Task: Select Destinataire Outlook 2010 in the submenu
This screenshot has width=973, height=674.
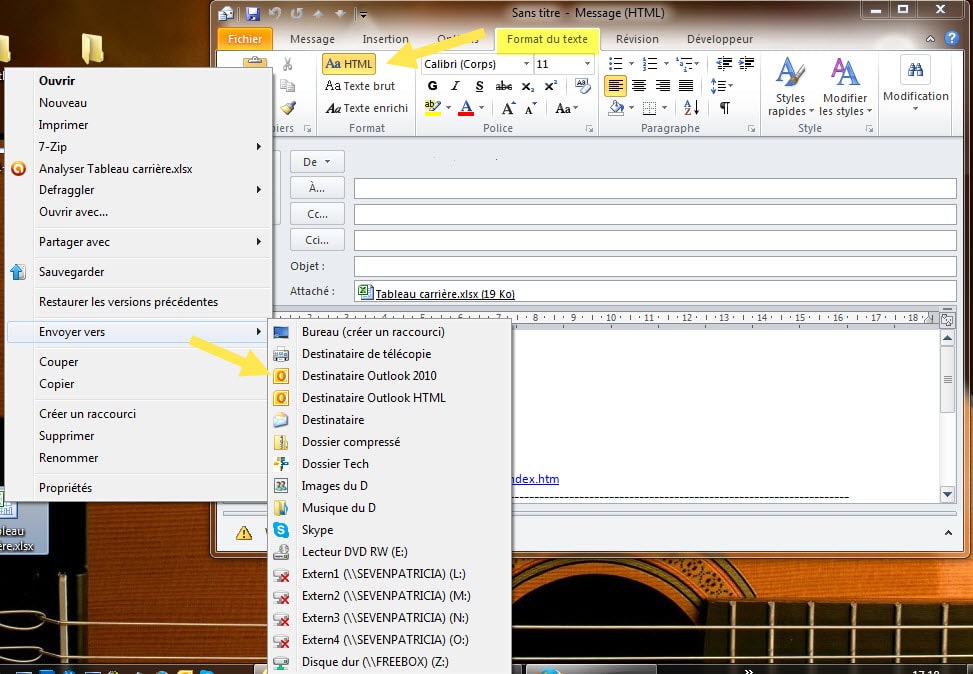Action: coord(369,376)
